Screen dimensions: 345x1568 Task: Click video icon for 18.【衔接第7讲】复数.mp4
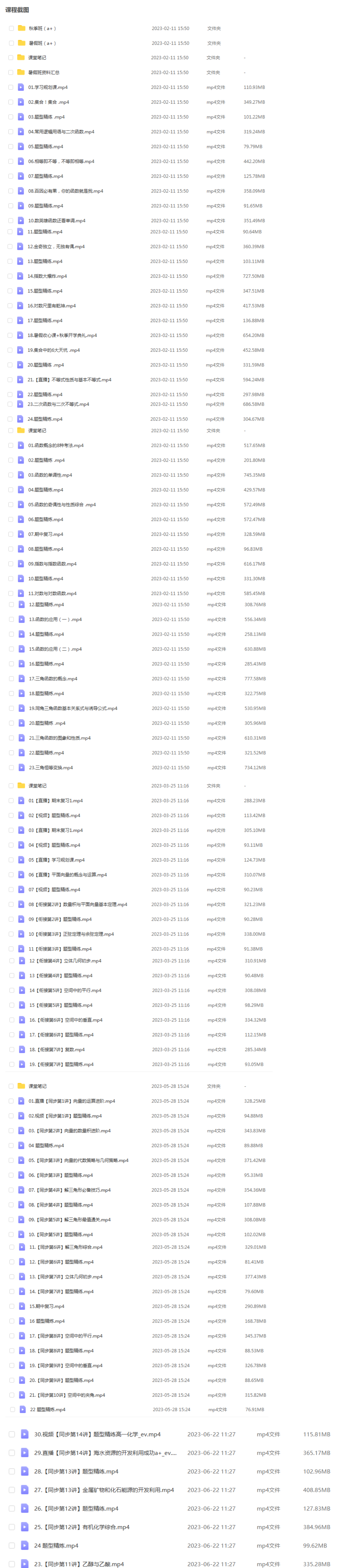[x=22, y=1049]
